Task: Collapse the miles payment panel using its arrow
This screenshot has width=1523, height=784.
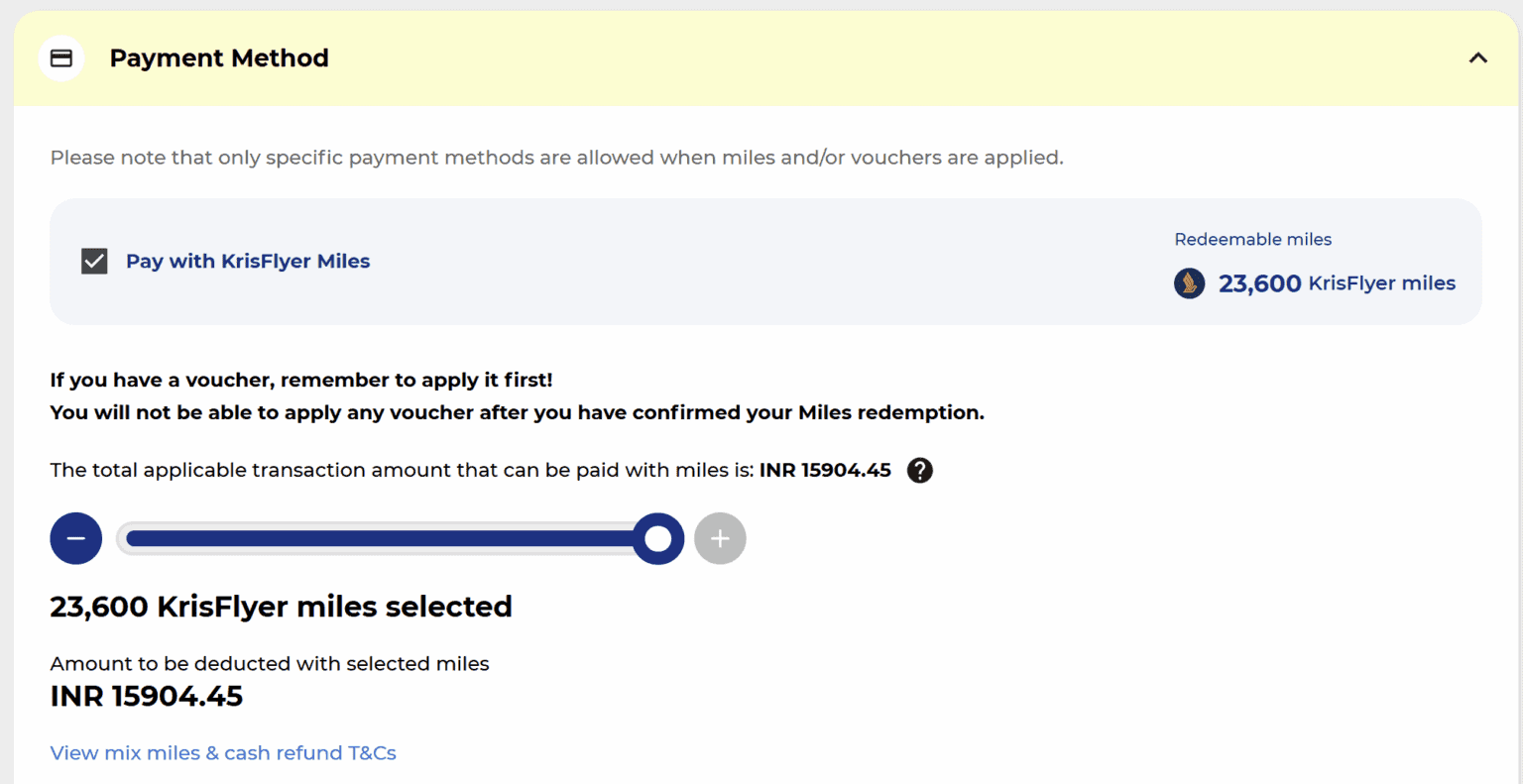Action: tap(1477, 57)
